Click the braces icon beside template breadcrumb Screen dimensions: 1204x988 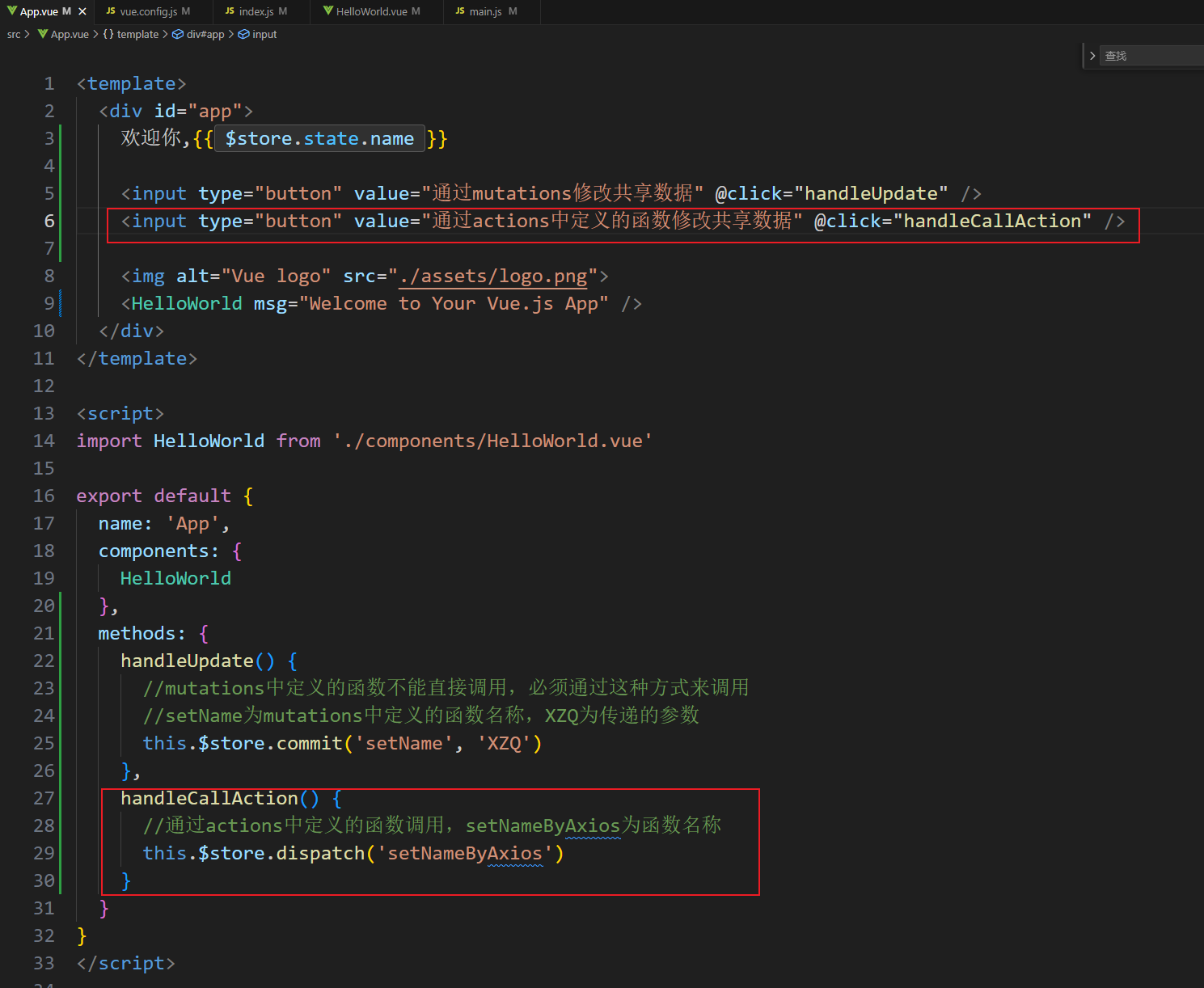pos(108,34)
